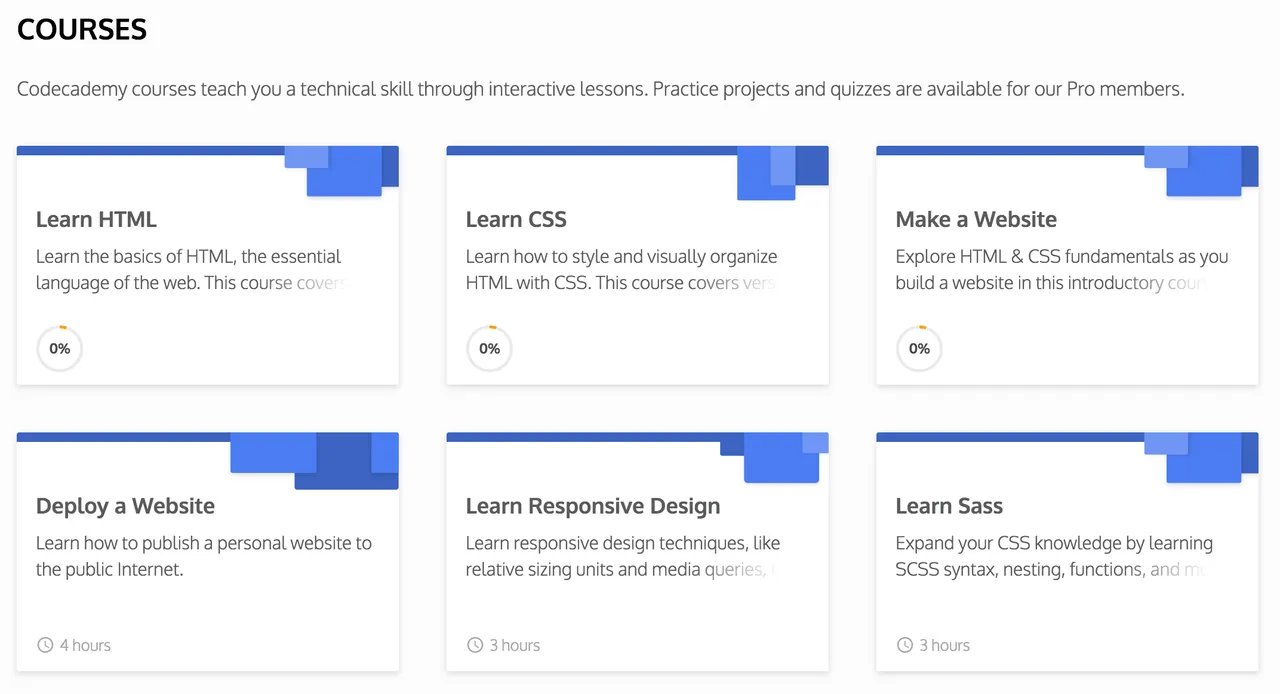Click the clock icon on Learn Responsive Design card

(x=475, y=645)
